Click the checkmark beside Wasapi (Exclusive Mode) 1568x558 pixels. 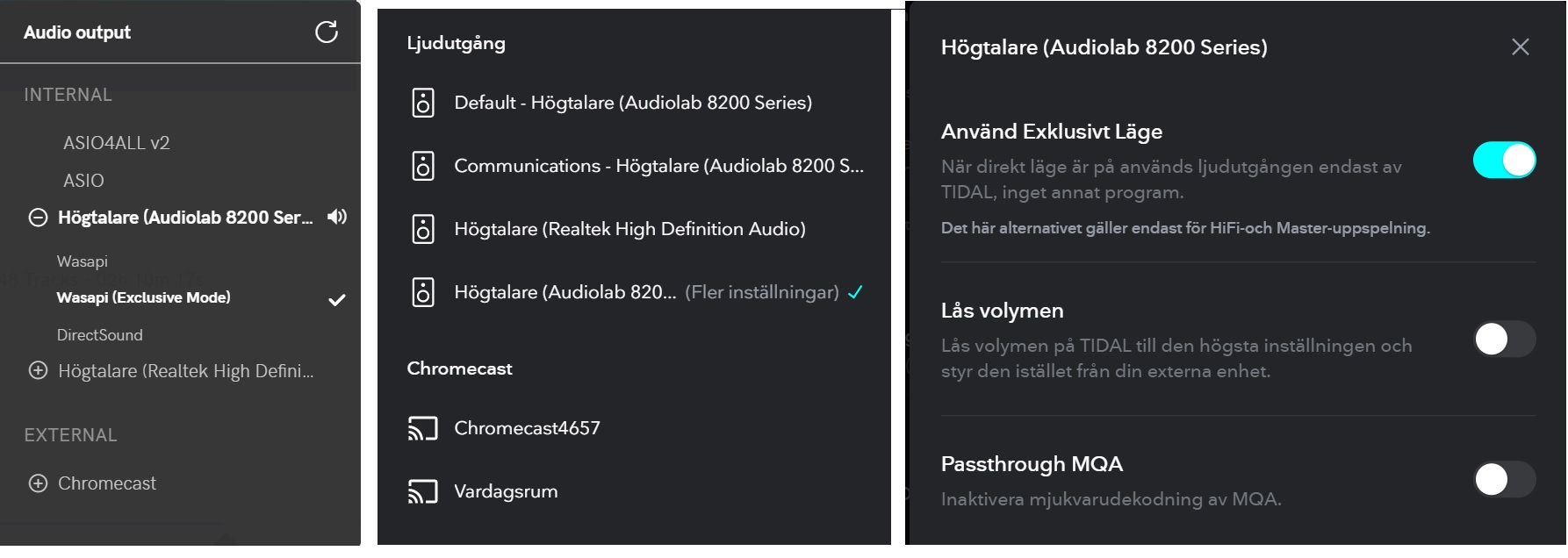336,299
